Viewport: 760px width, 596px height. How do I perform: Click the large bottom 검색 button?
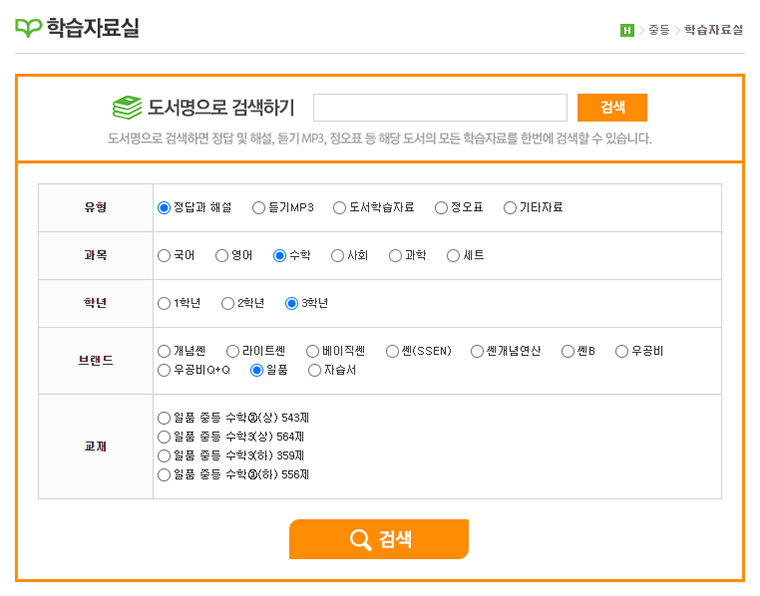pos(379,539)
